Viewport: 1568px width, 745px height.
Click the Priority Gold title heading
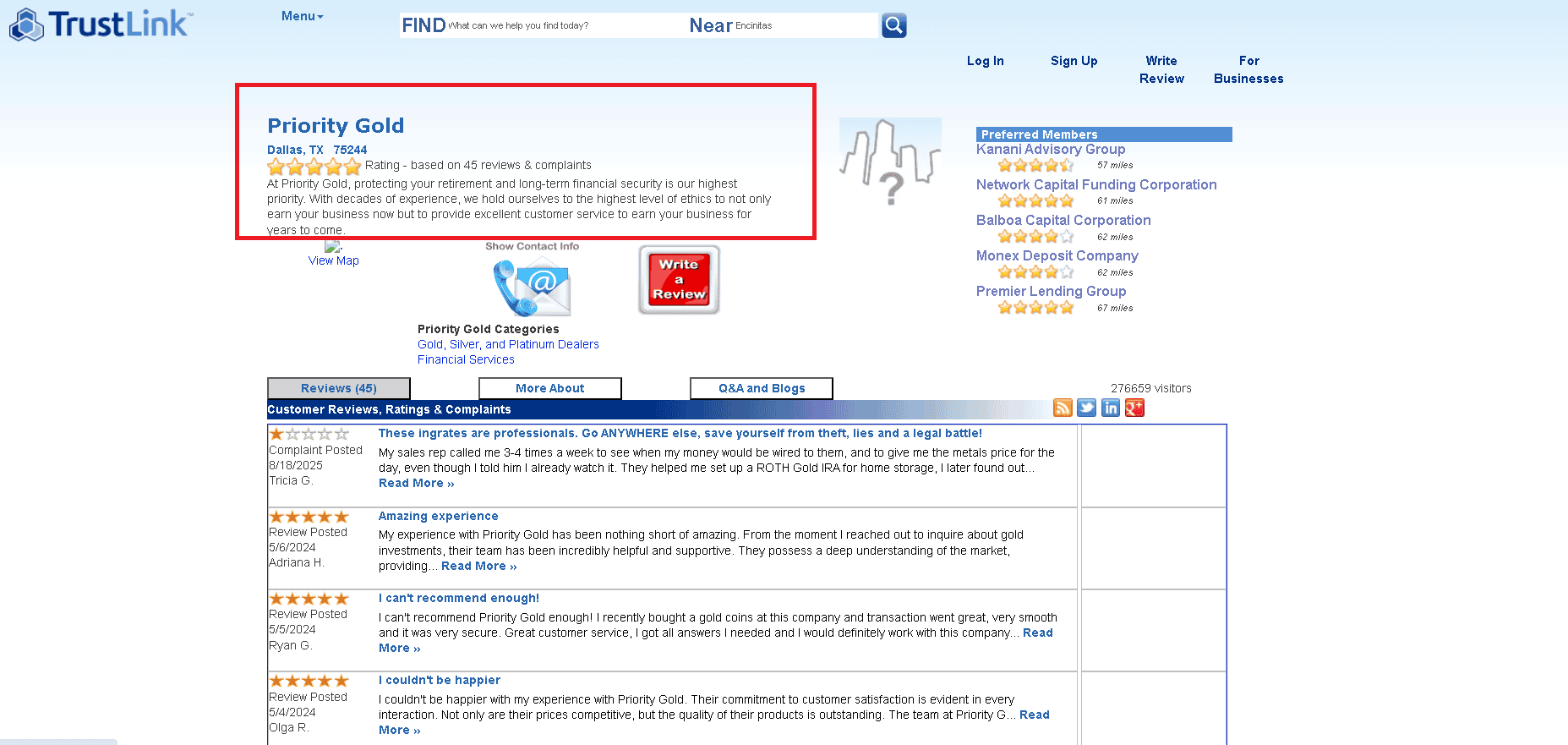336,125
